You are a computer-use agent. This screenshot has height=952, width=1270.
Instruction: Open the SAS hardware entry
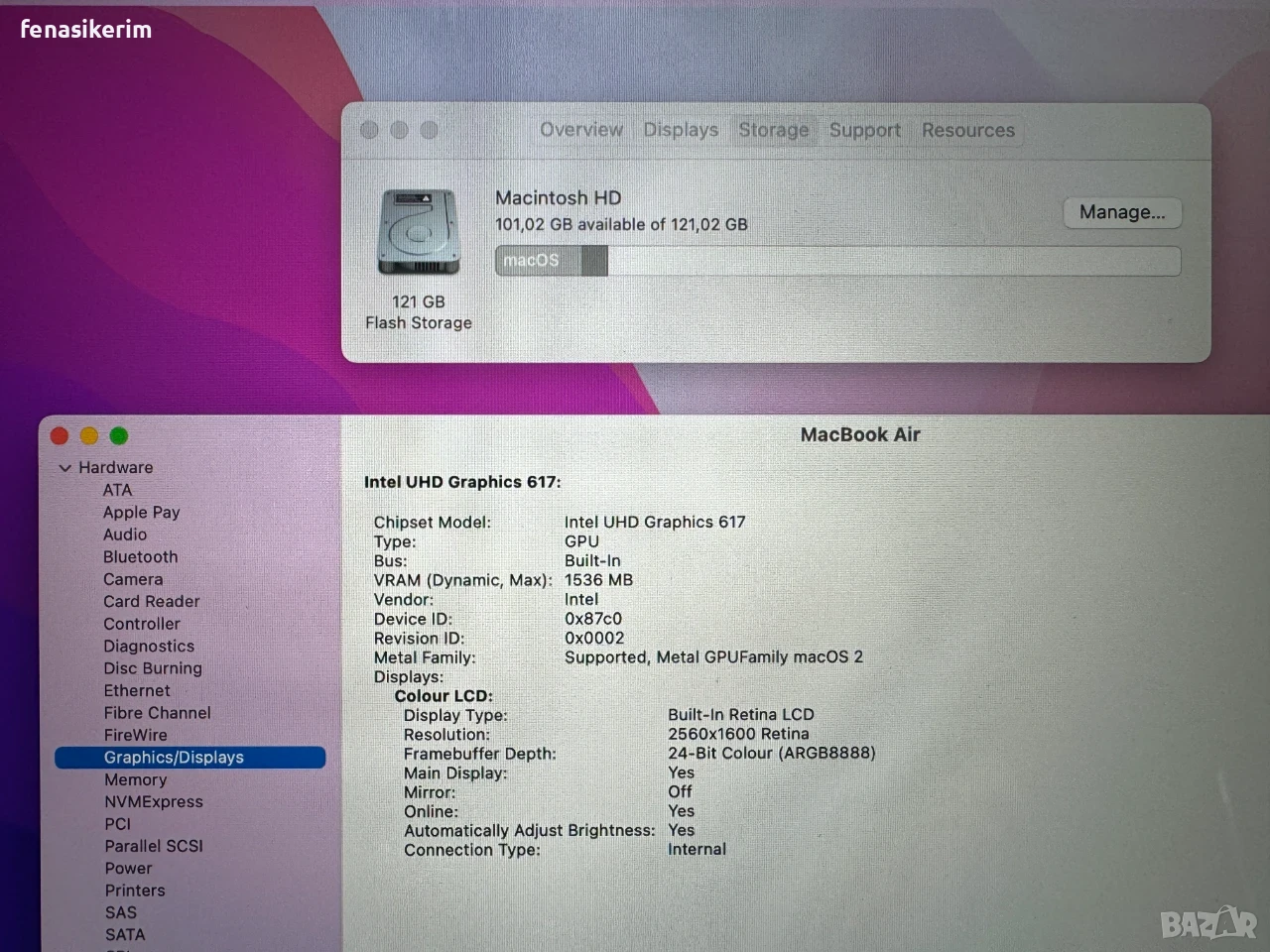[121, 912]
